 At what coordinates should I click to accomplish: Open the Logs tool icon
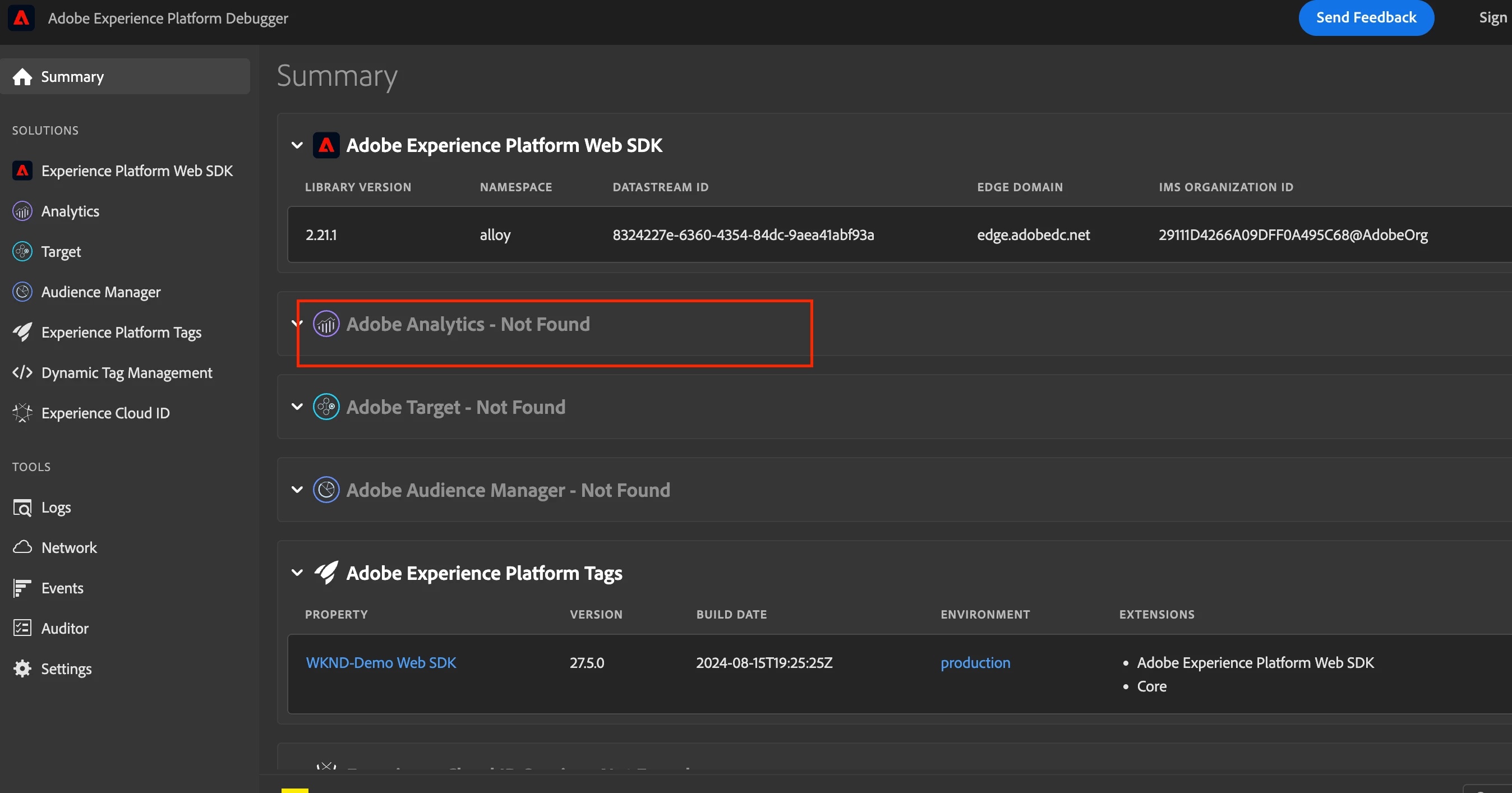click(22, 507)
